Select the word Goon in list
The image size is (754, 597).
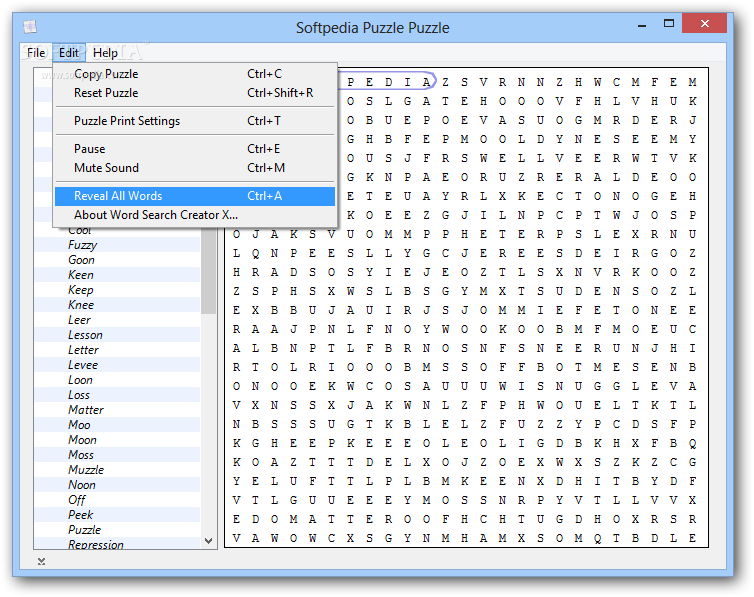(x=81, y=260)
